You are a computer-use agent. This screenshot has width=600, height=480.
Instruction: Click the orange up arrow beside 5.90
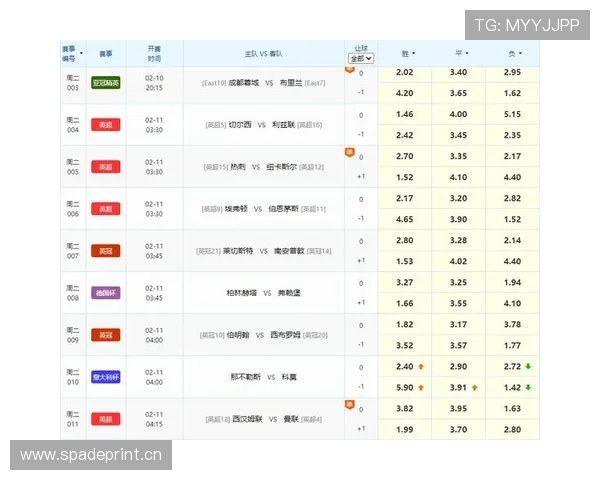(421, 388)
